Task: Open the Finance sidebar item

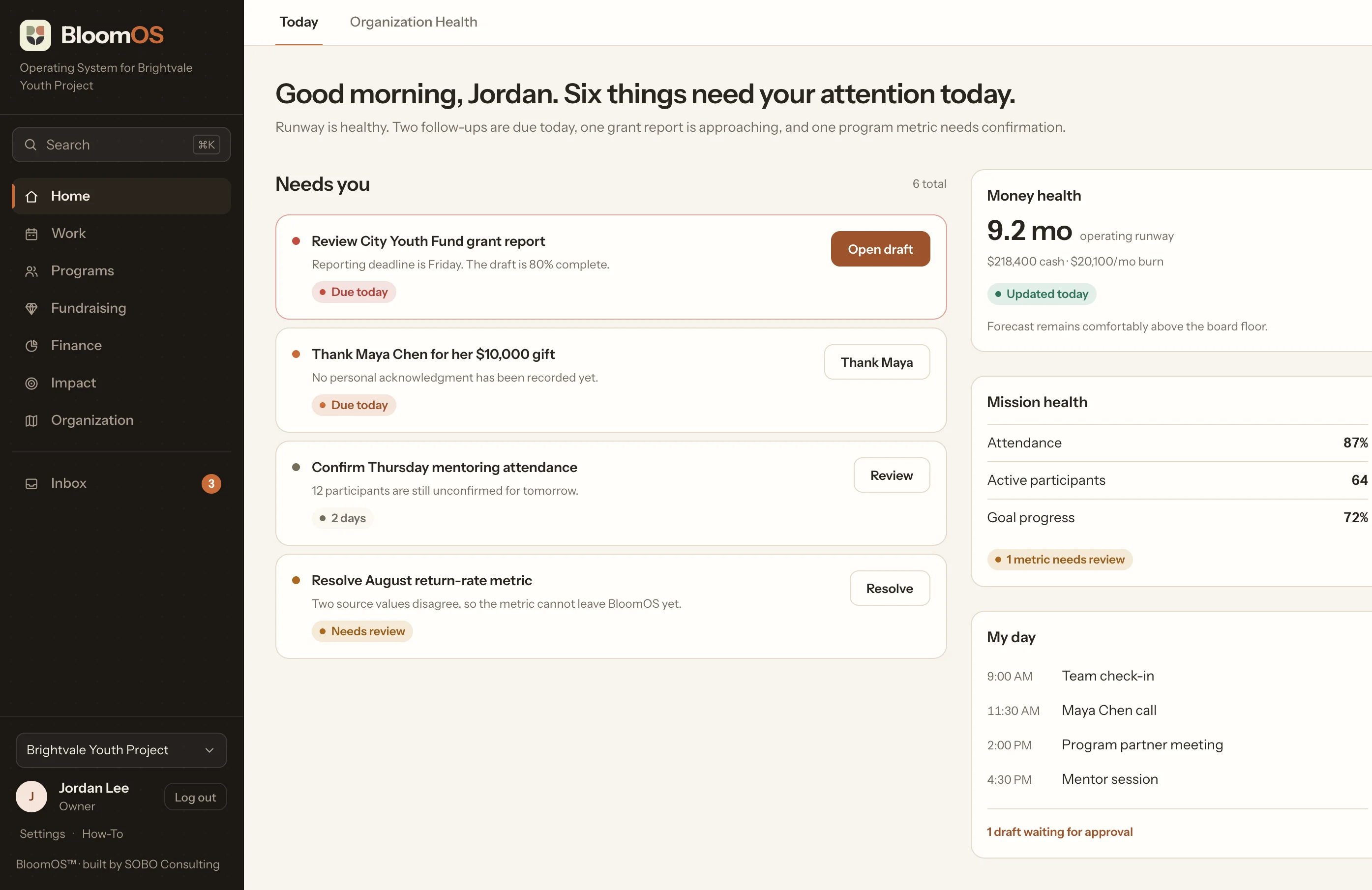Action: (121, 346)
